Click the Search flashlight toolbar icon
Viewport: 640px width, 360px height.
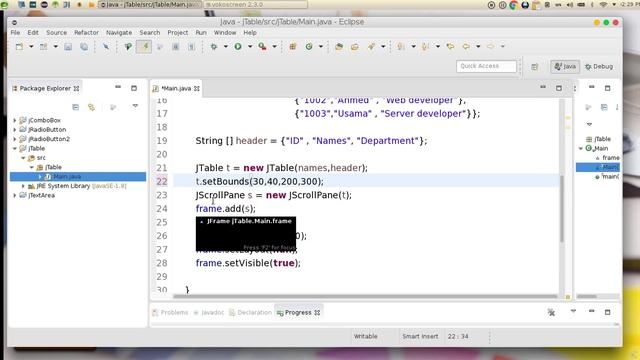pos(371,47)
